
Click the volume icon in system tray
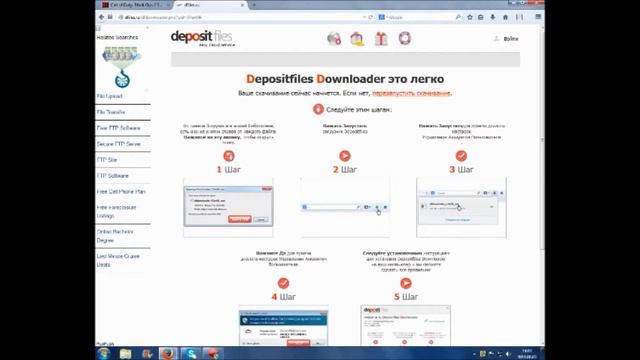pyautogui.click(x=509, y=354)
